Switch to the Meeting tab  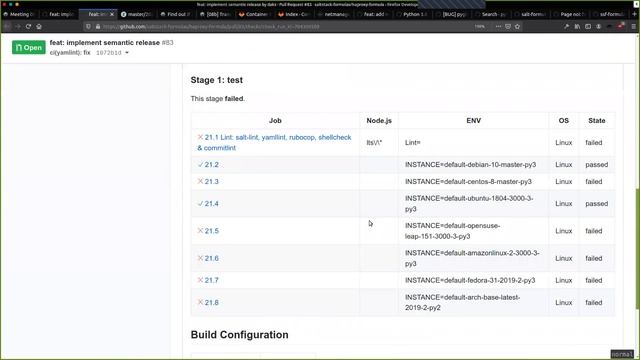coord(19,14)
